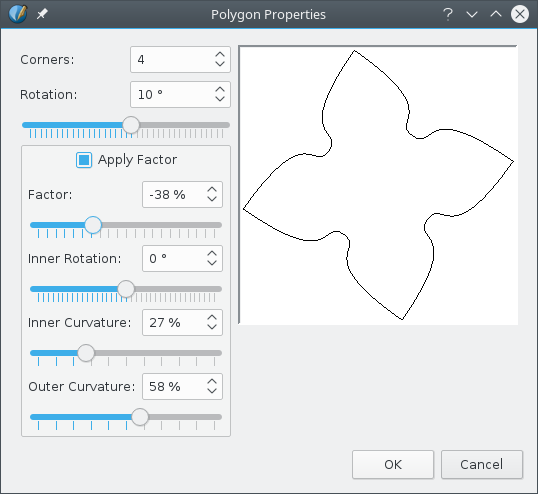Click the Scribus app icon in title bar

[x=18, y=14]
